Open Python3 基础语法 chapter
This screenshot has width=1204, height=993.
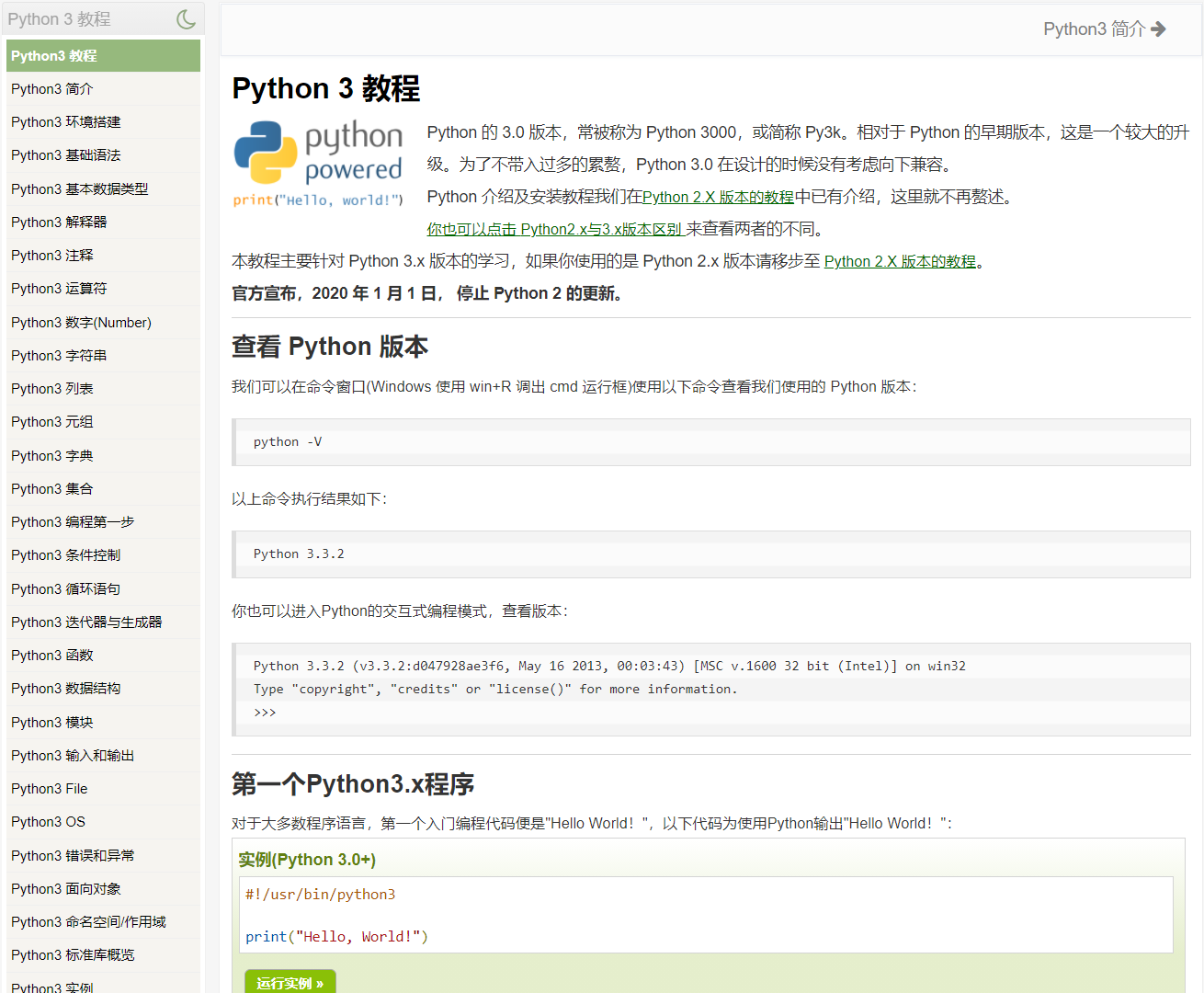(103, 155)
